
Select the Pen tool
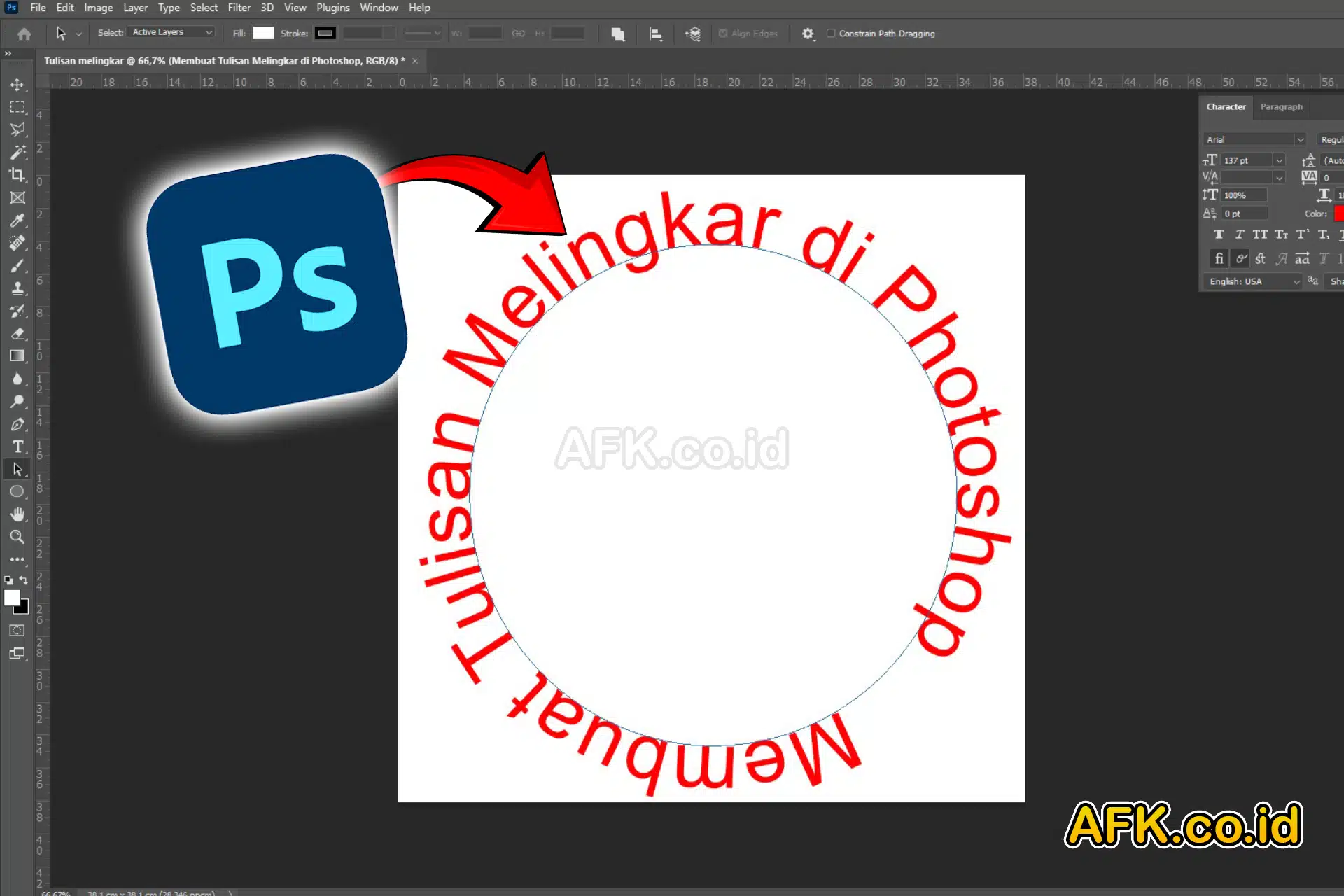pyautogui.click(x=17, y=423)
